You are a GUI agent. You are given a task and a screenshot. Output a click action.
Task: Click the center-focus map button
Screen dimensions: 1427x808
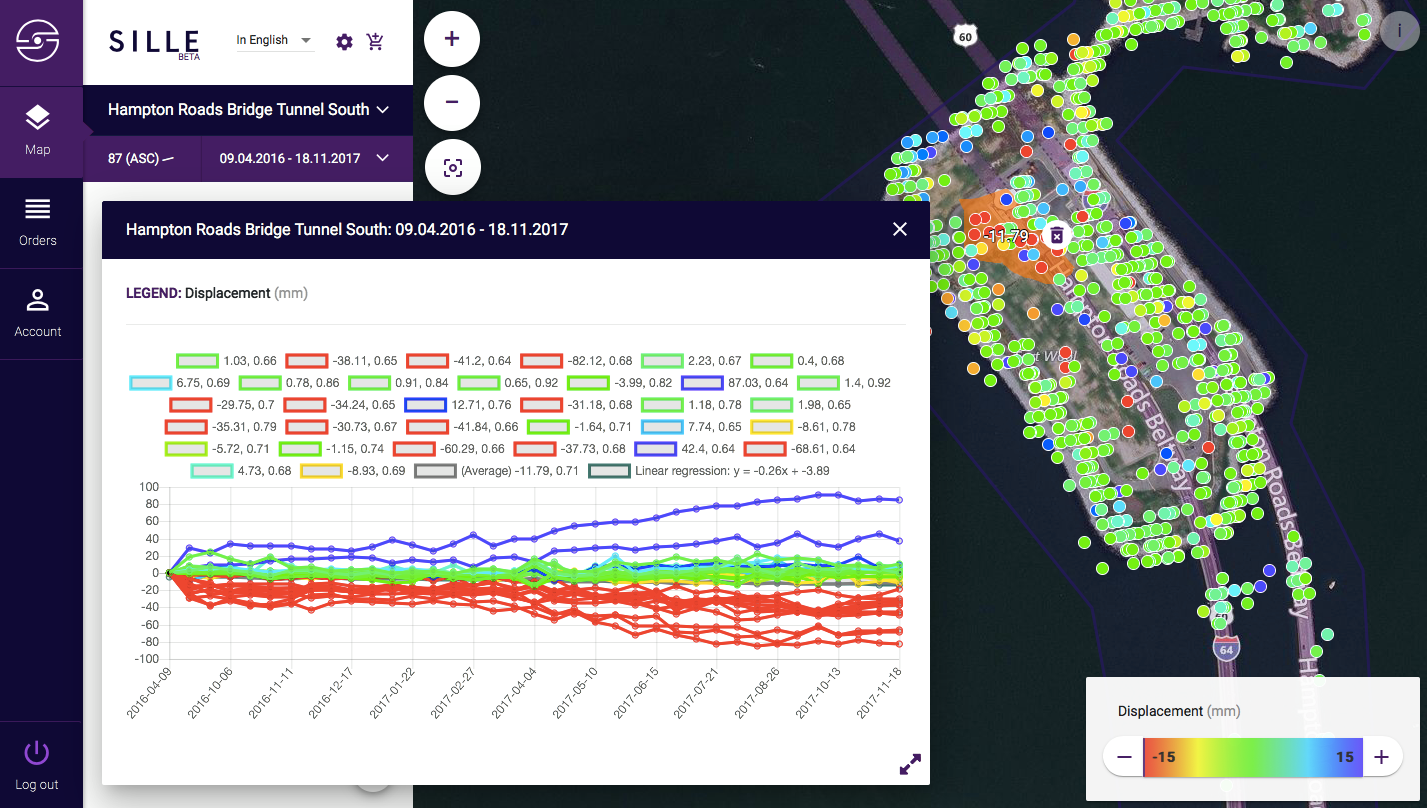click(x=452, y=167)
